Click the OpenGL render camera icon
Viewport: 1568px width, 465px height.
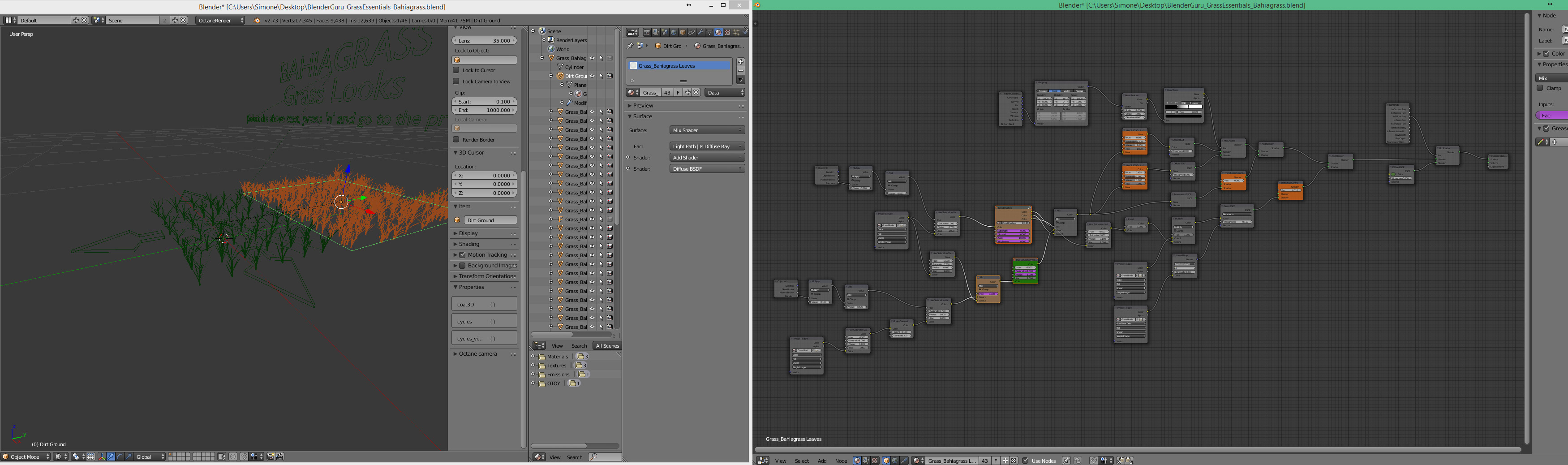tap(270, 456)
